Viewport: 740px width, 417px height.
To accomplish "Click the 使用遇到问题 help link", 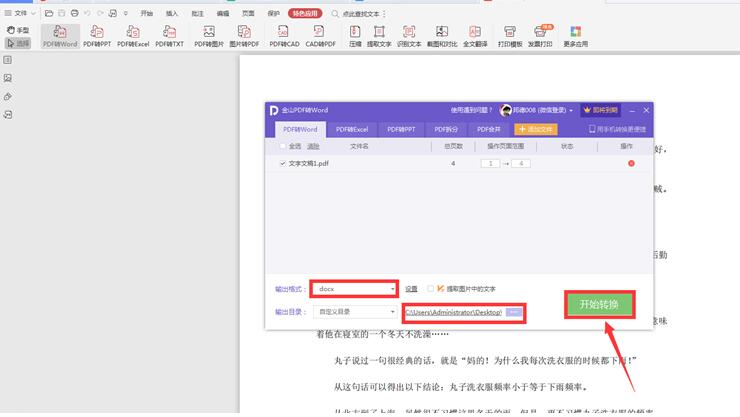I will point(471,110).
